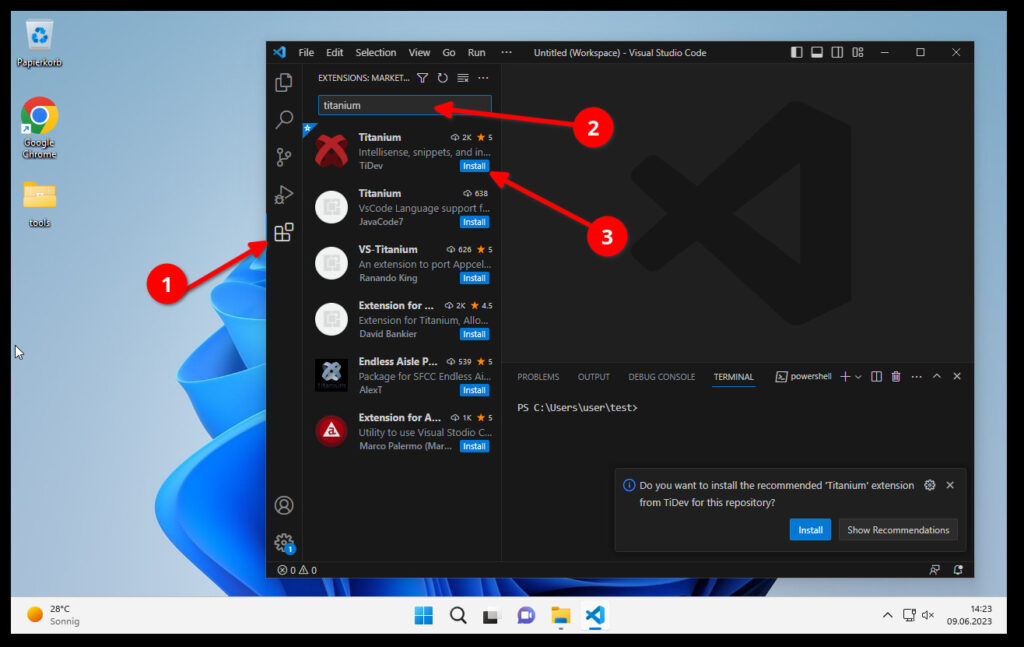The height and width of the screenshot is (647, 1024).
Task: Open notification settings gear
Action: coord(929,485)
